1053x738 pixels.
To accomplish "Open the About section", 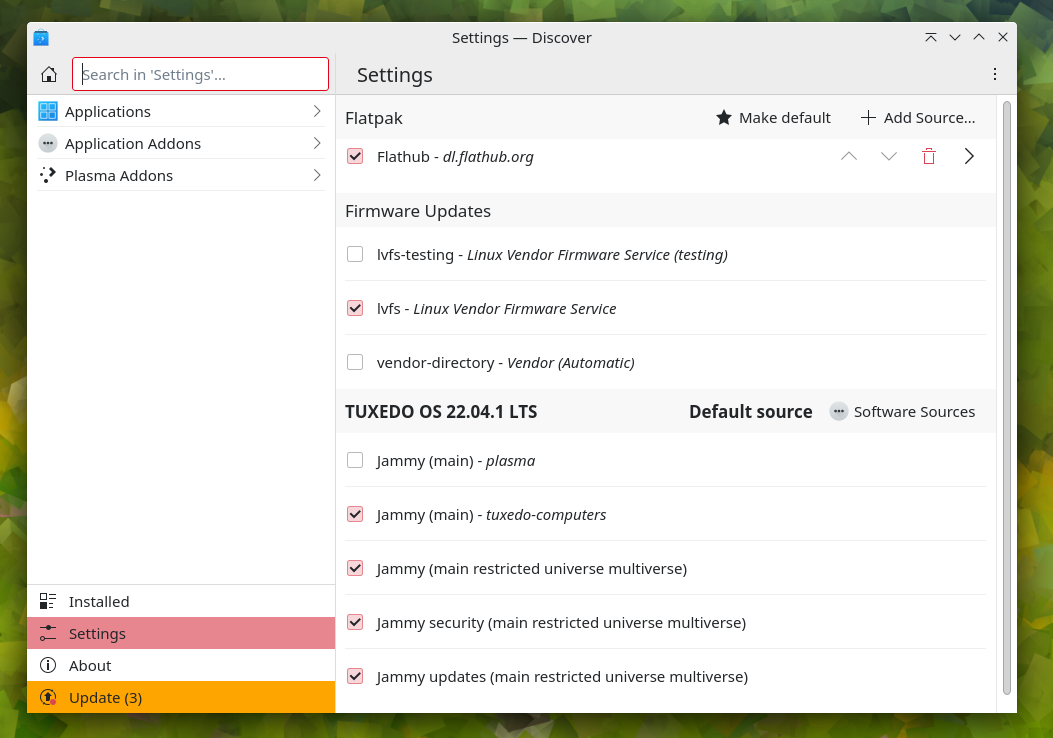I will (x=89, y=665).
